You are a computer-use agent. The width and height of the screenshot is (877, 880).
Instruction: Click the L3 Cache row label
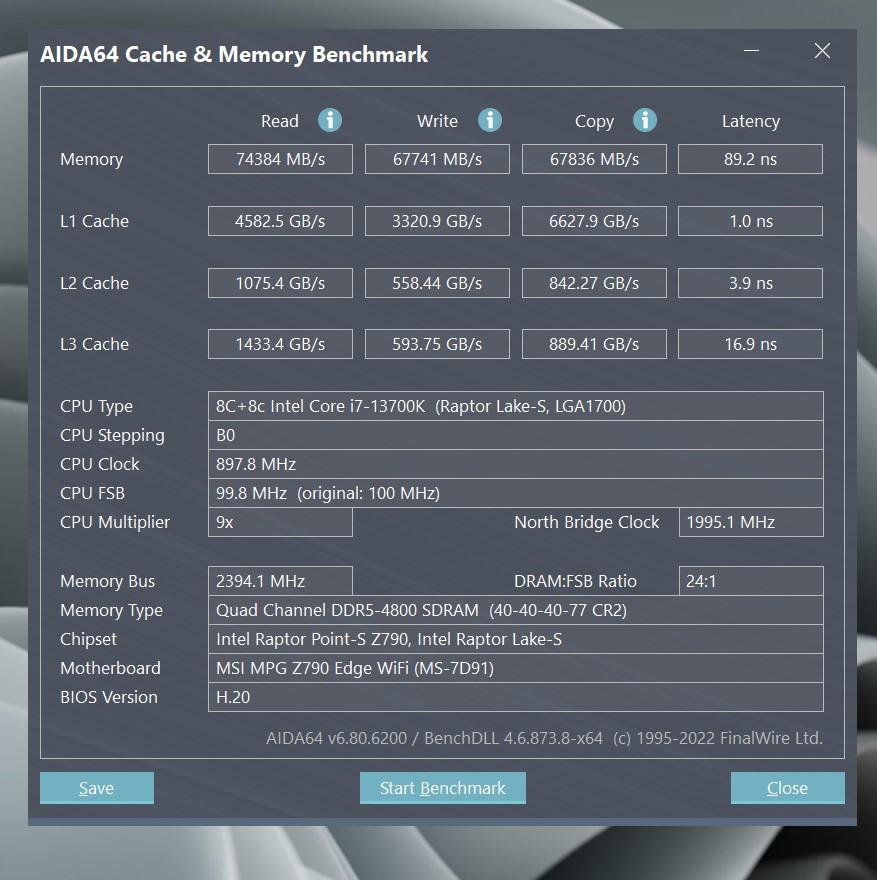pos(94,344)
